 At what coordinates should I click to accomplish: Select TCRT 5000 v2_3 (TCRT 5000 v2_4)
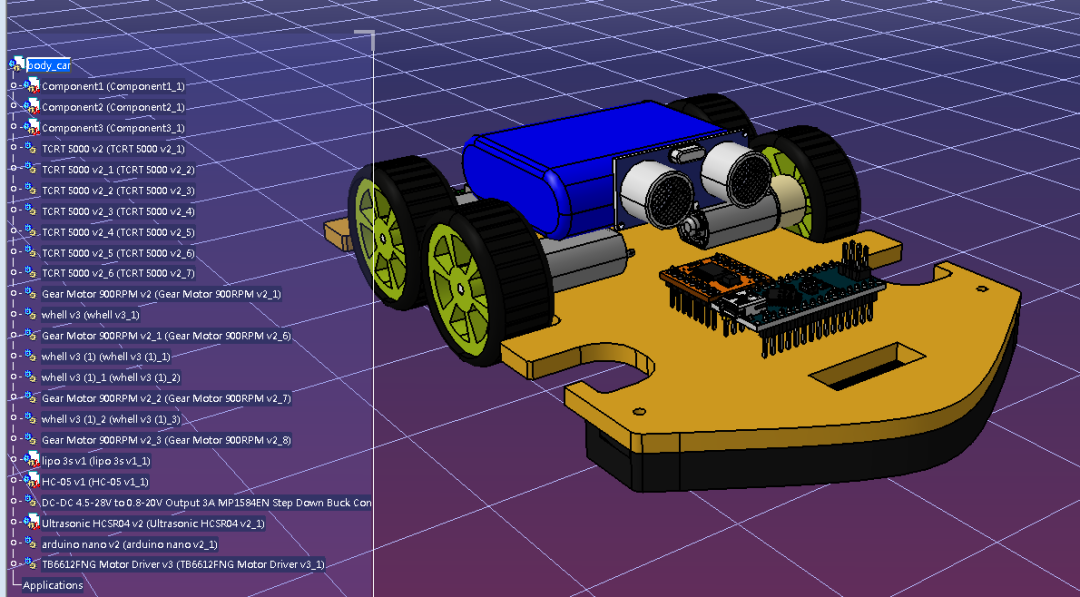[118, 211]
